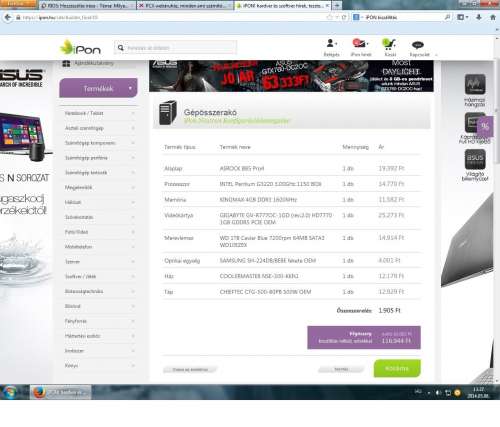
Task: Click the SAMSUNG SH-224DB optical drive name
Action: (x=268, y=261)
